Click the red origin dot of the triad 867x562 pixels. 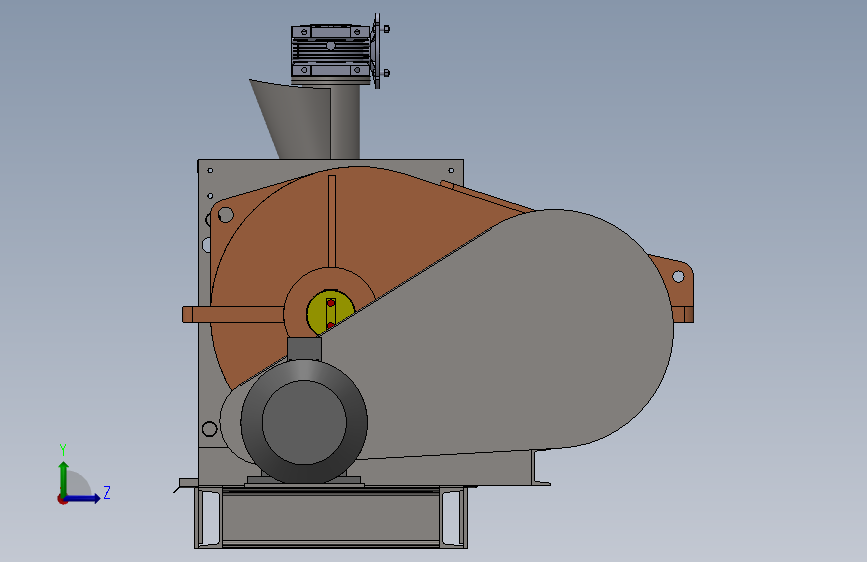[x=62, y=499]
